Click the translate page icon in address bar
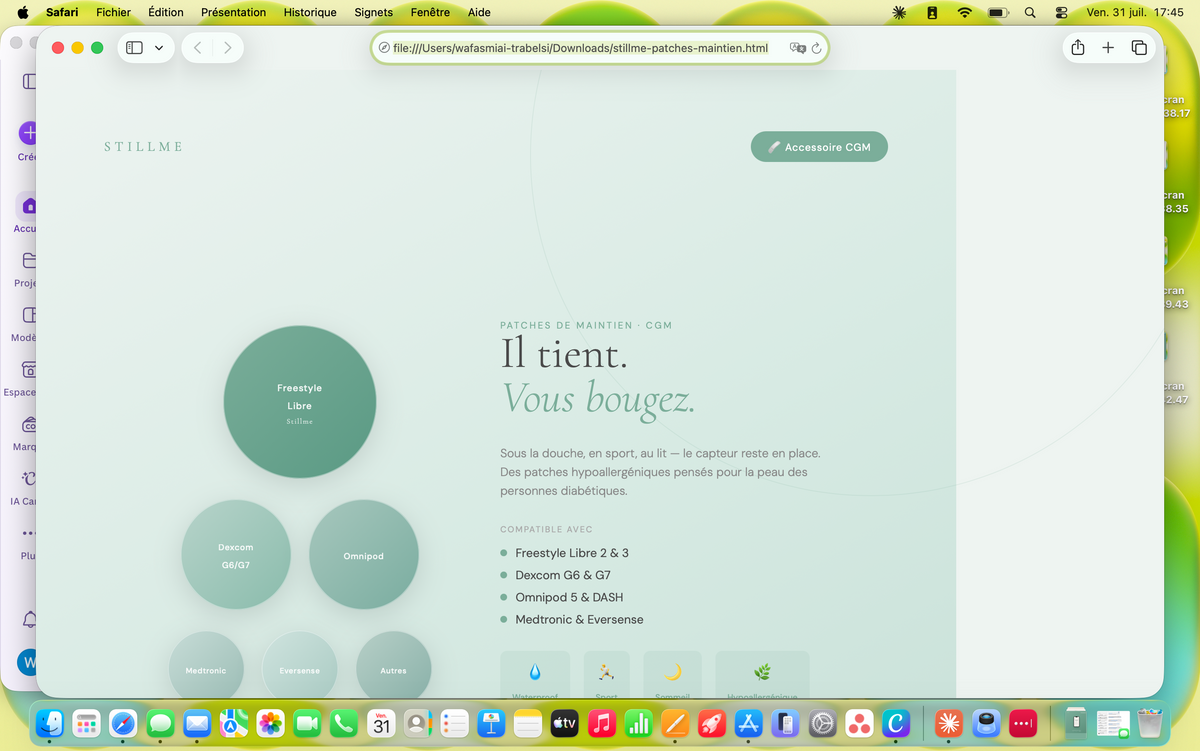Image resolution: width=1200 pixels, height=751 pixels. (797, 48)
